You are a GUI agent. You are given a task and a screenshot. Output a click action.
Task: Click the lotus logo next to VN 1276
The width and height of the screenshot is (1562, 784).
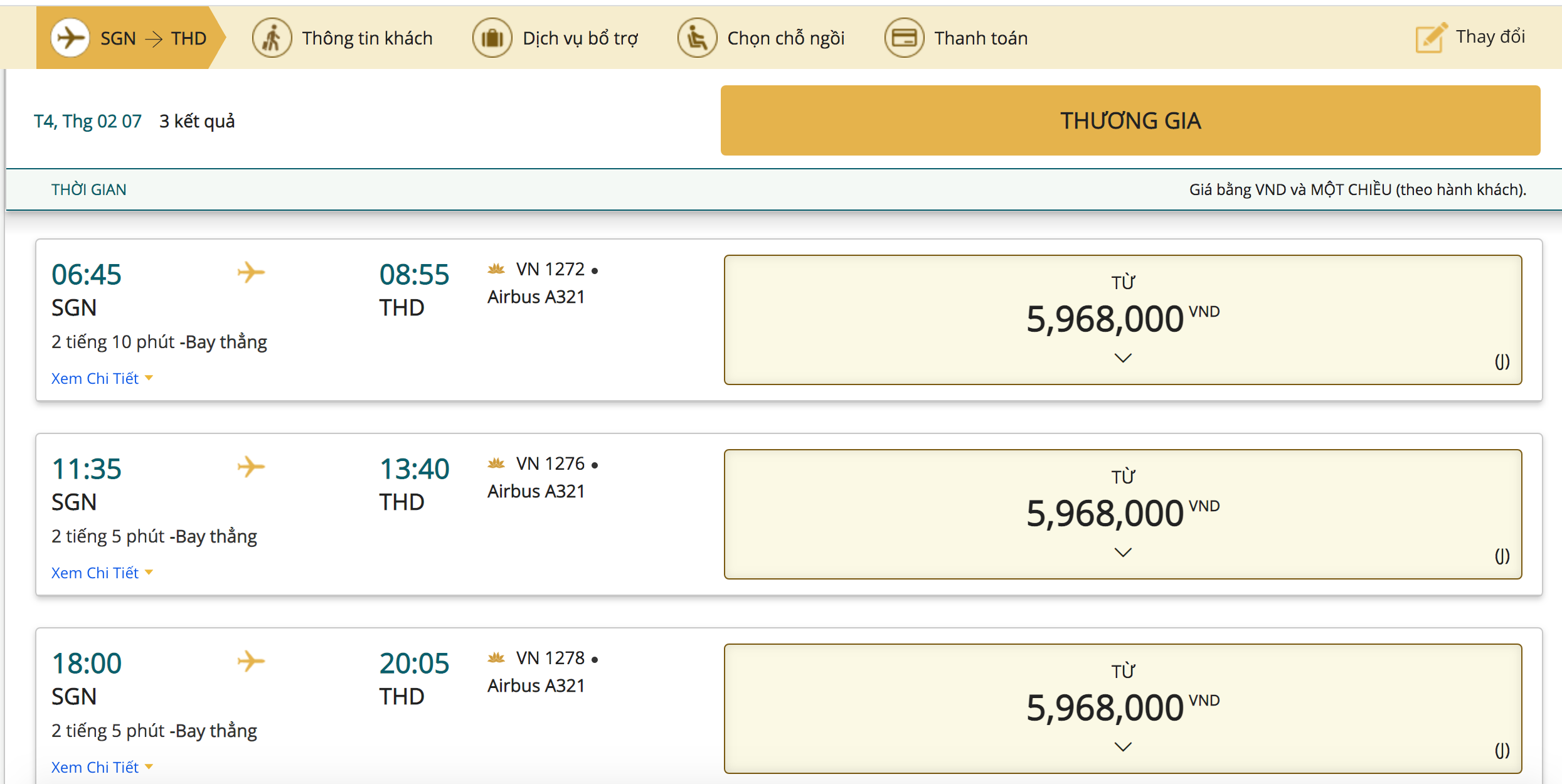click(x=496, y=464)
